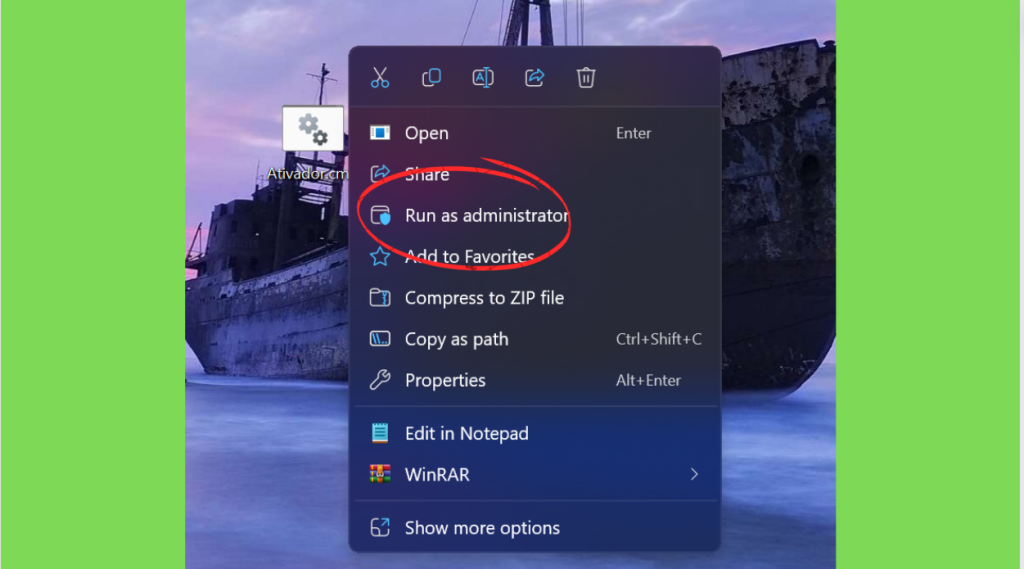Click the shield icon beside Run as administrator
This screenshot has height=569, width=1024.
(380, 216)
